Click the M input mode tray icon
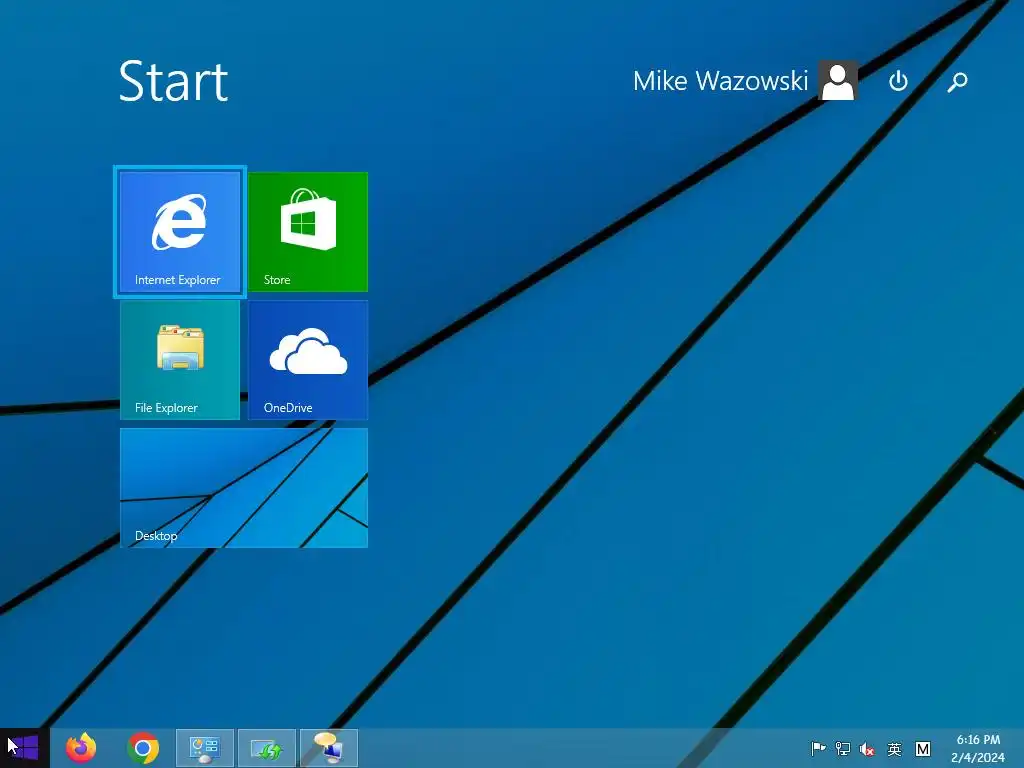This screenshot has width=1024, height=768. [x=923, y=748]
